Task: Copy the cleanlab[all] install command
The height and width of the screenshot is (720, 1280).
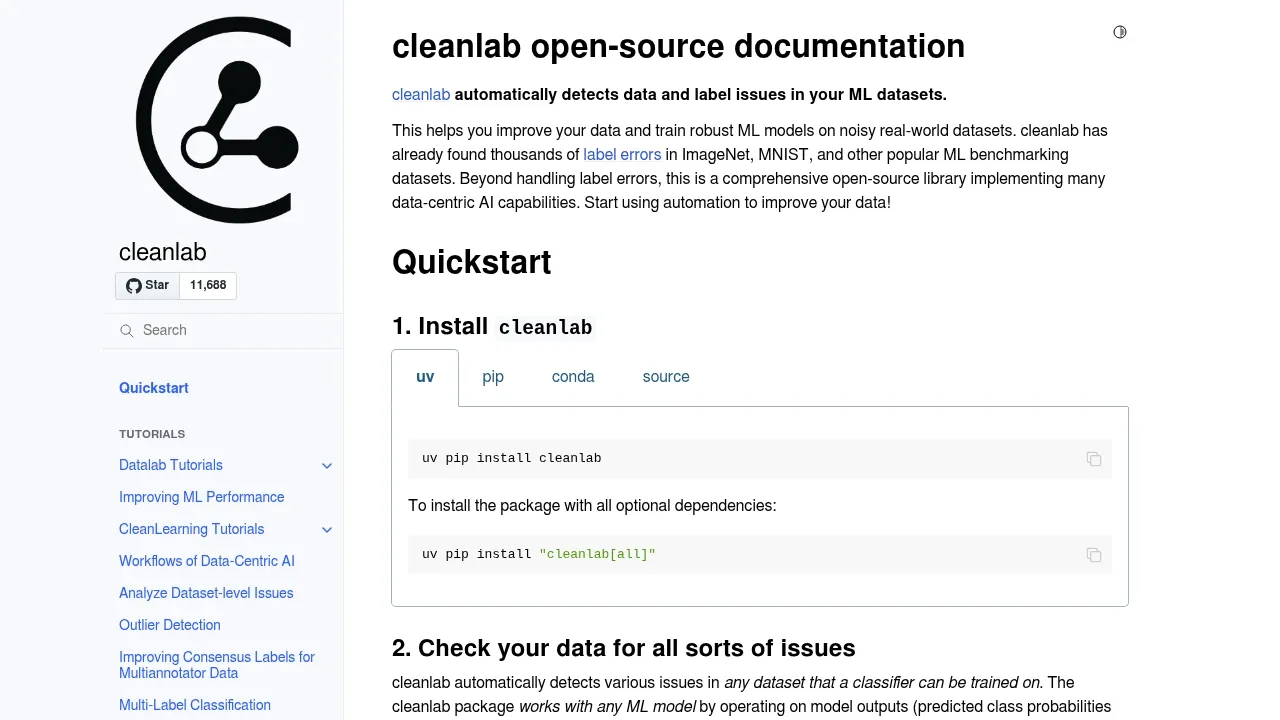Action: [1094, 555]
